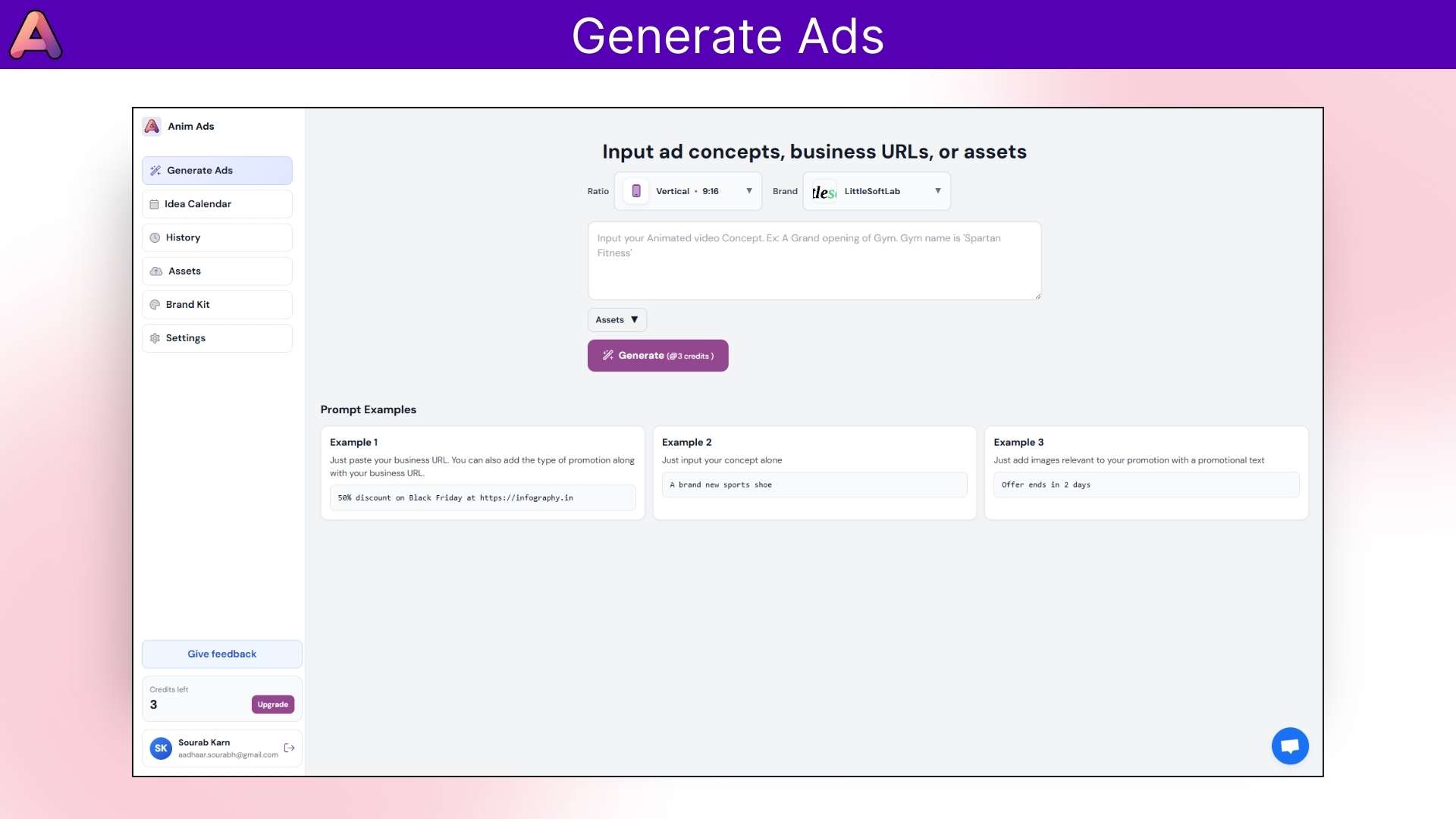The image size is (1456, 819).
Task: Open the Brand Kit palette icon
Action: tap(154, 304)
